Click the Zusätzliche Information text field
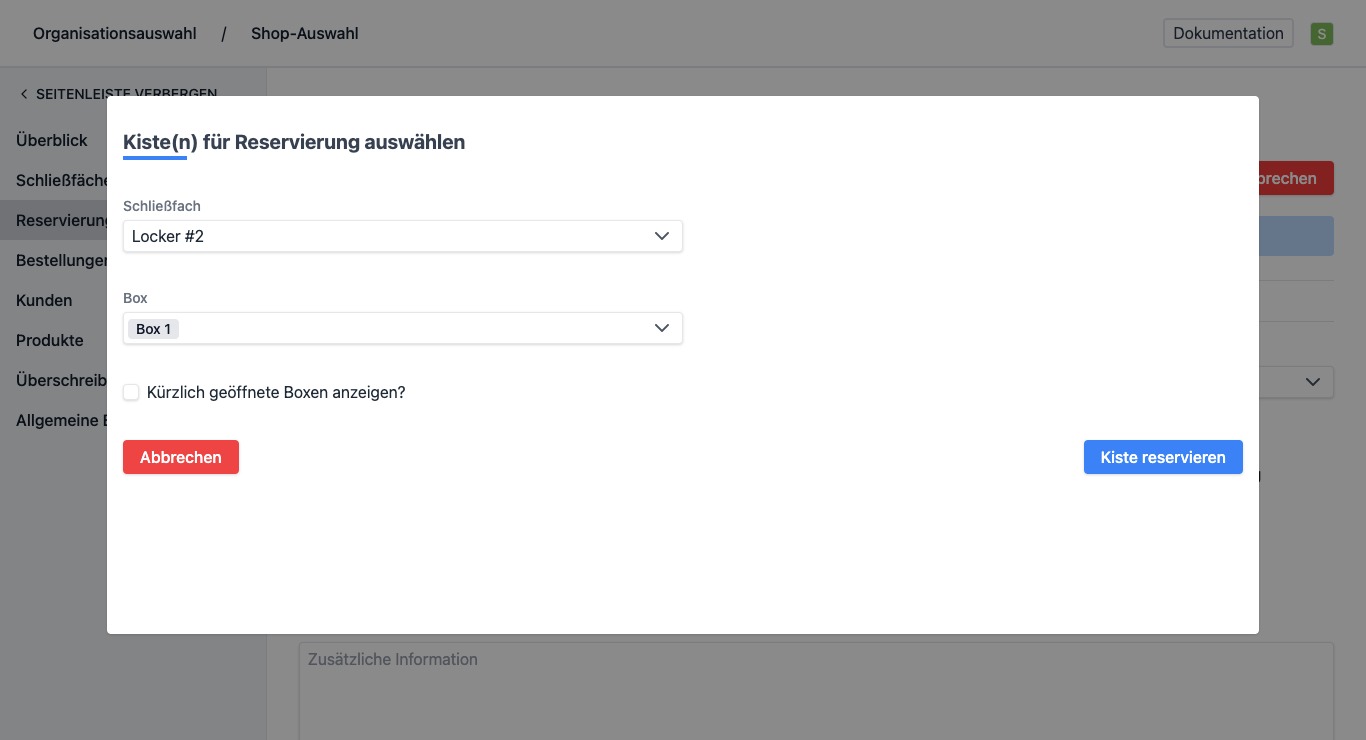1366x740 pixels. pos(815,690)
